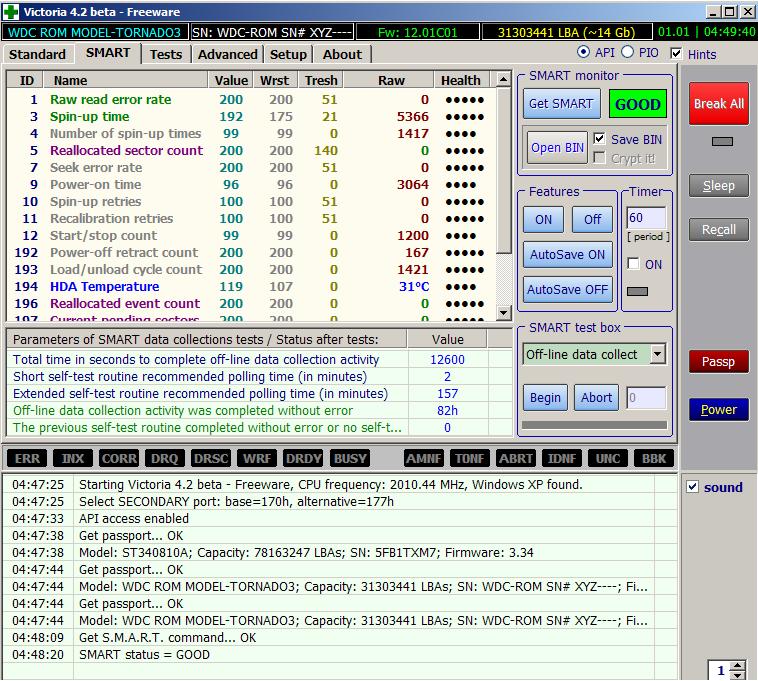Begin the SMART test
The width and height of the screenshot is (758, 681).
tap(545, 397)
